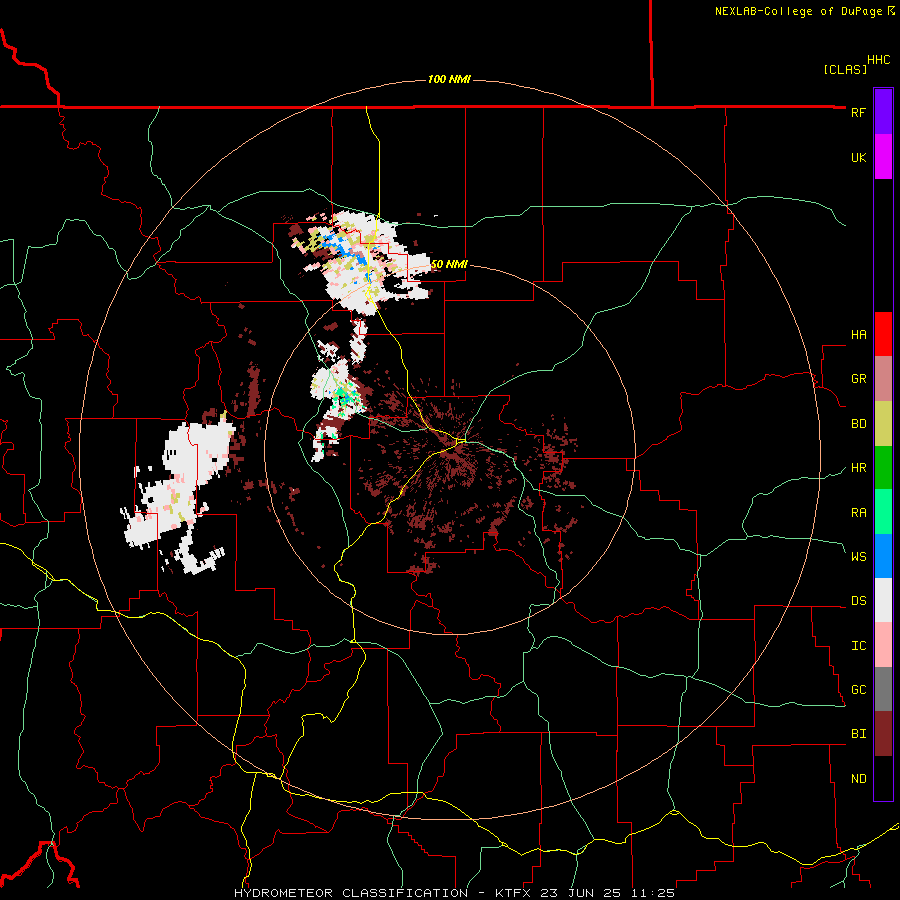Select the pink IC legend swatch

883,645
